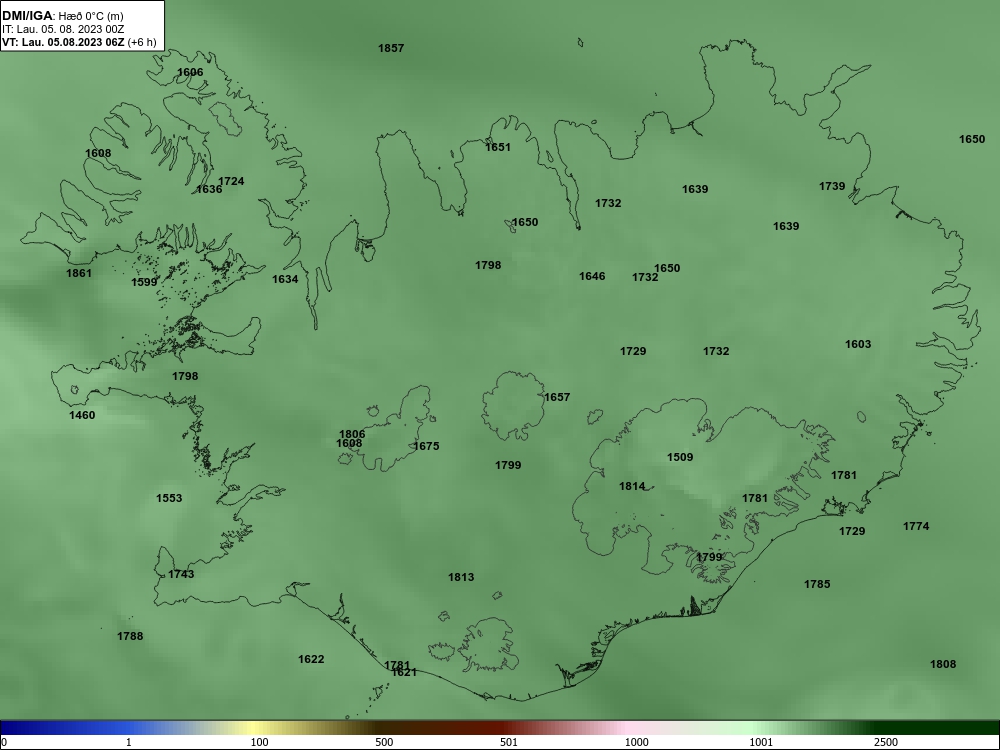
Task: Select the 1646 value
Action: point(592,276)
